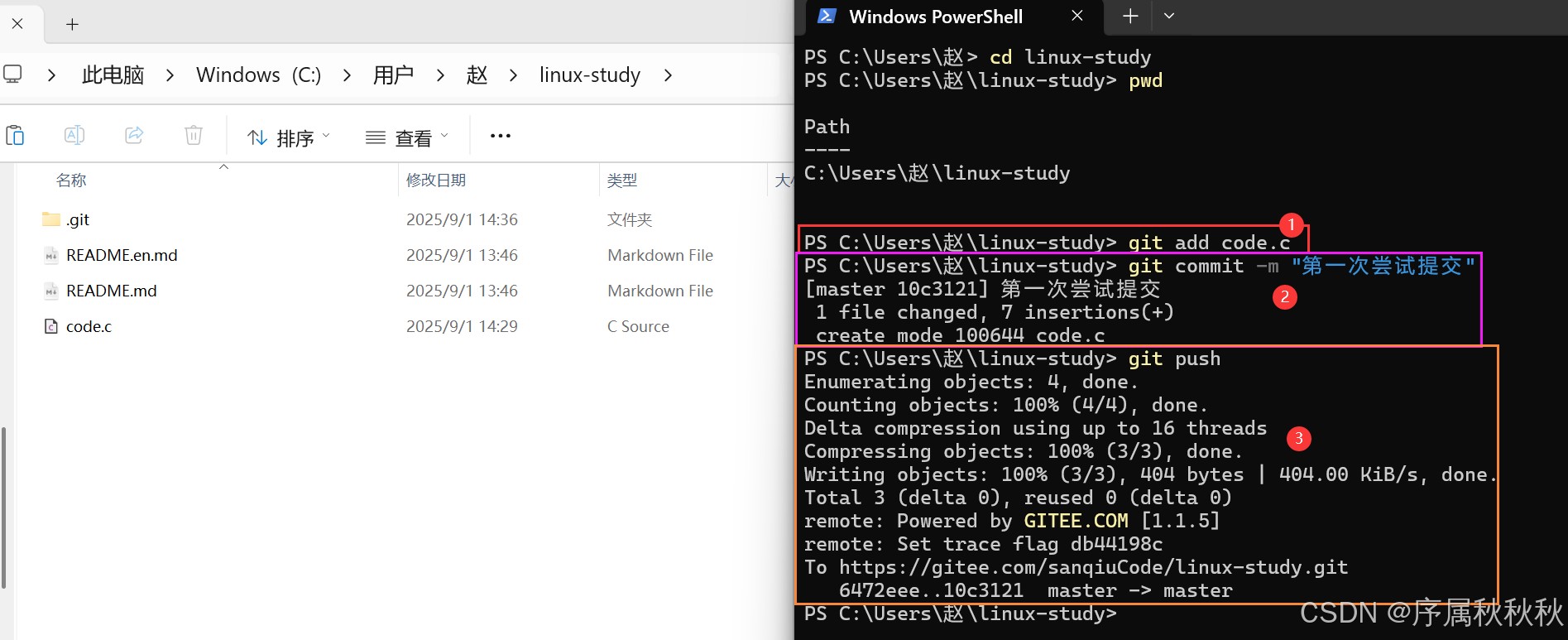The image size is (1568, 640).
Task: Click the 2025/9/1 14:36 date cell
Action: (462, 219)
